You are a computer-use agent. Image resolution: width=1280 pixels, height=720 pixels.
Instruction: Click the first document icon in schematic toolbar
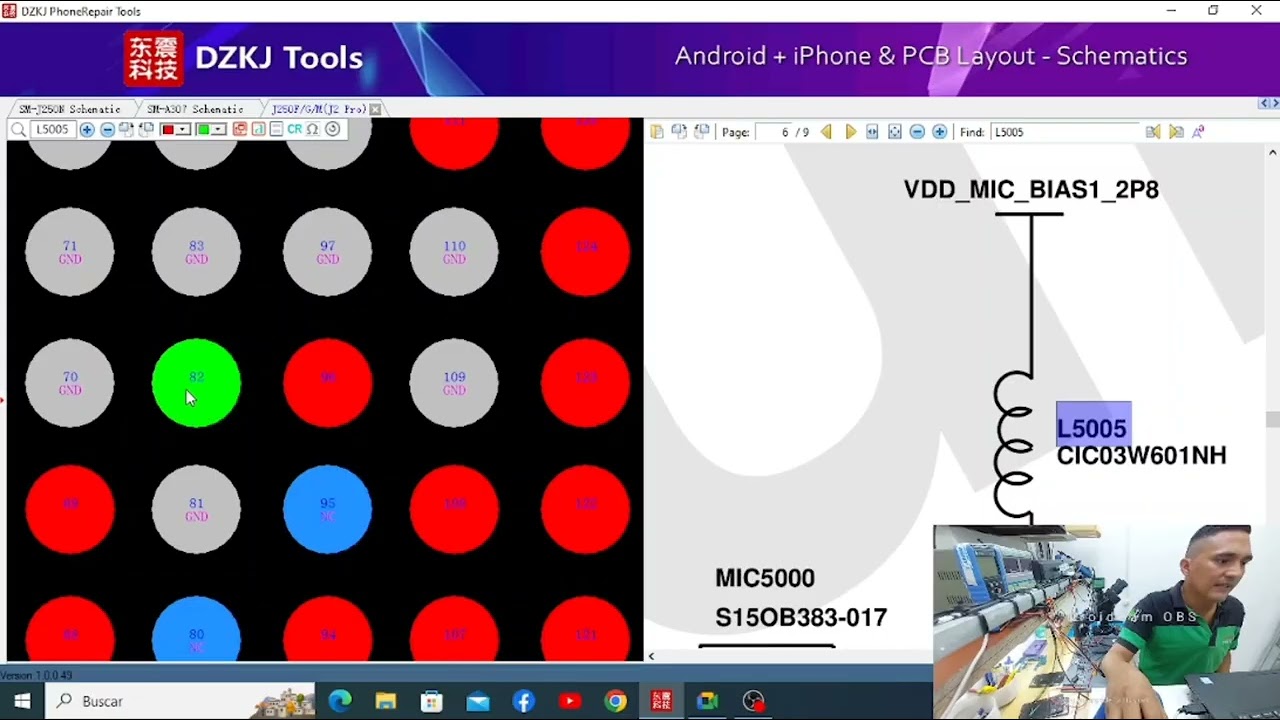(657, 132)
